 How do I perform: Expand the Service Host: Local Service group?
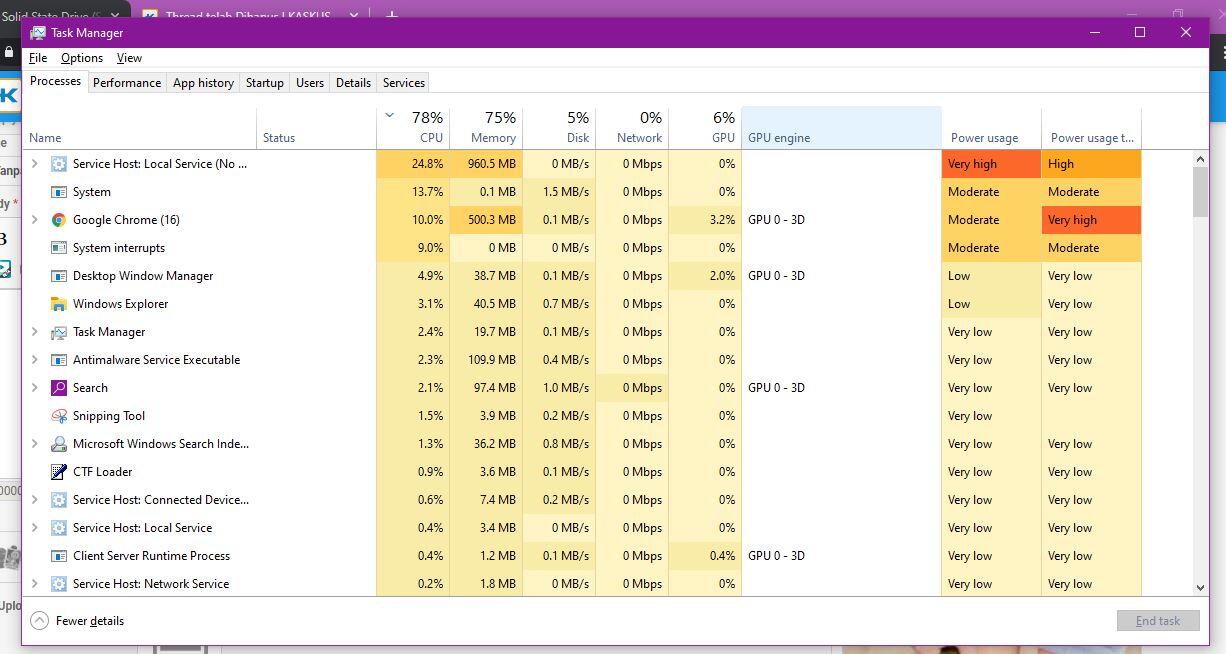pos(35,528)
